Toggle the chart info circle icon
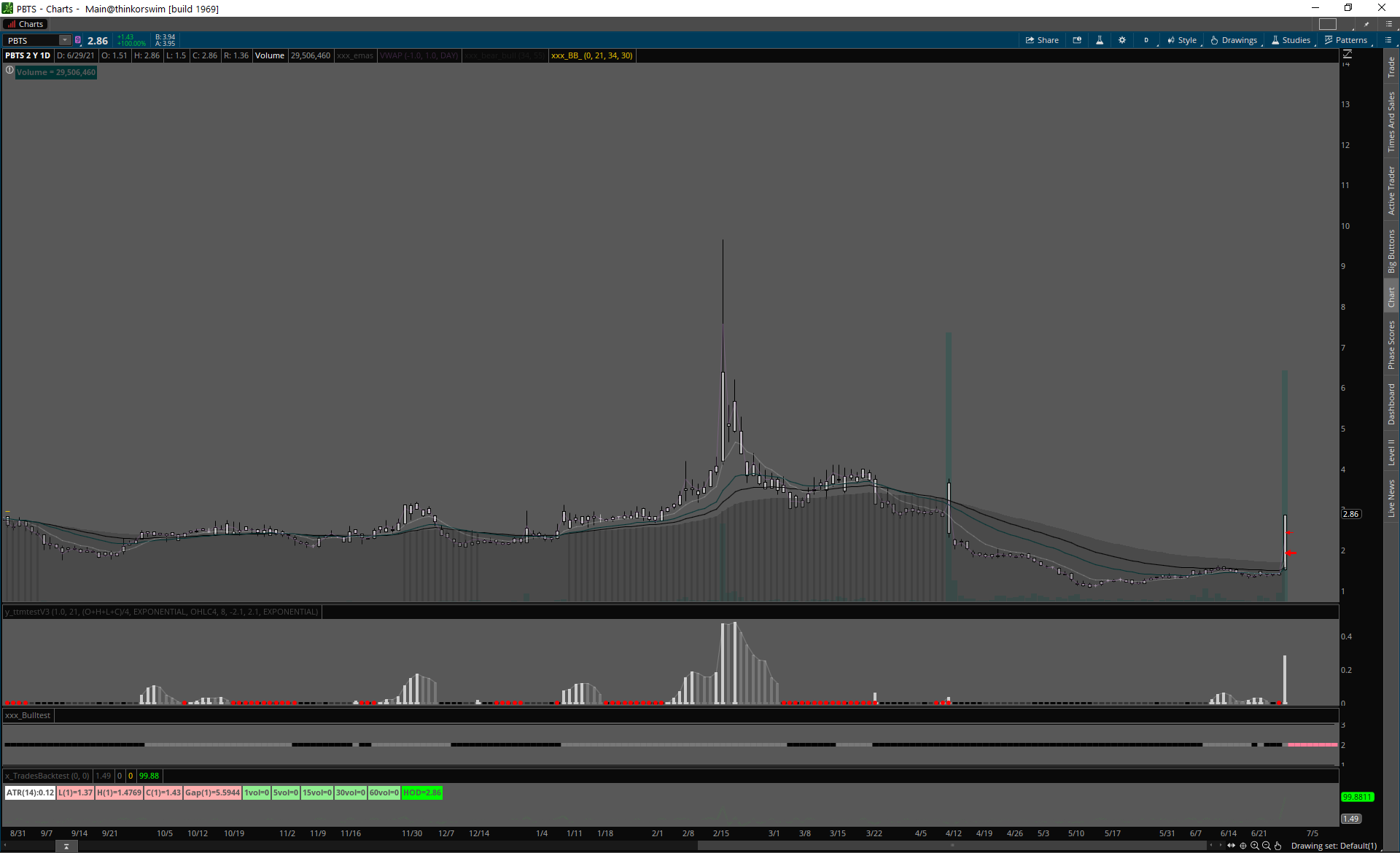 pos(9,71)
